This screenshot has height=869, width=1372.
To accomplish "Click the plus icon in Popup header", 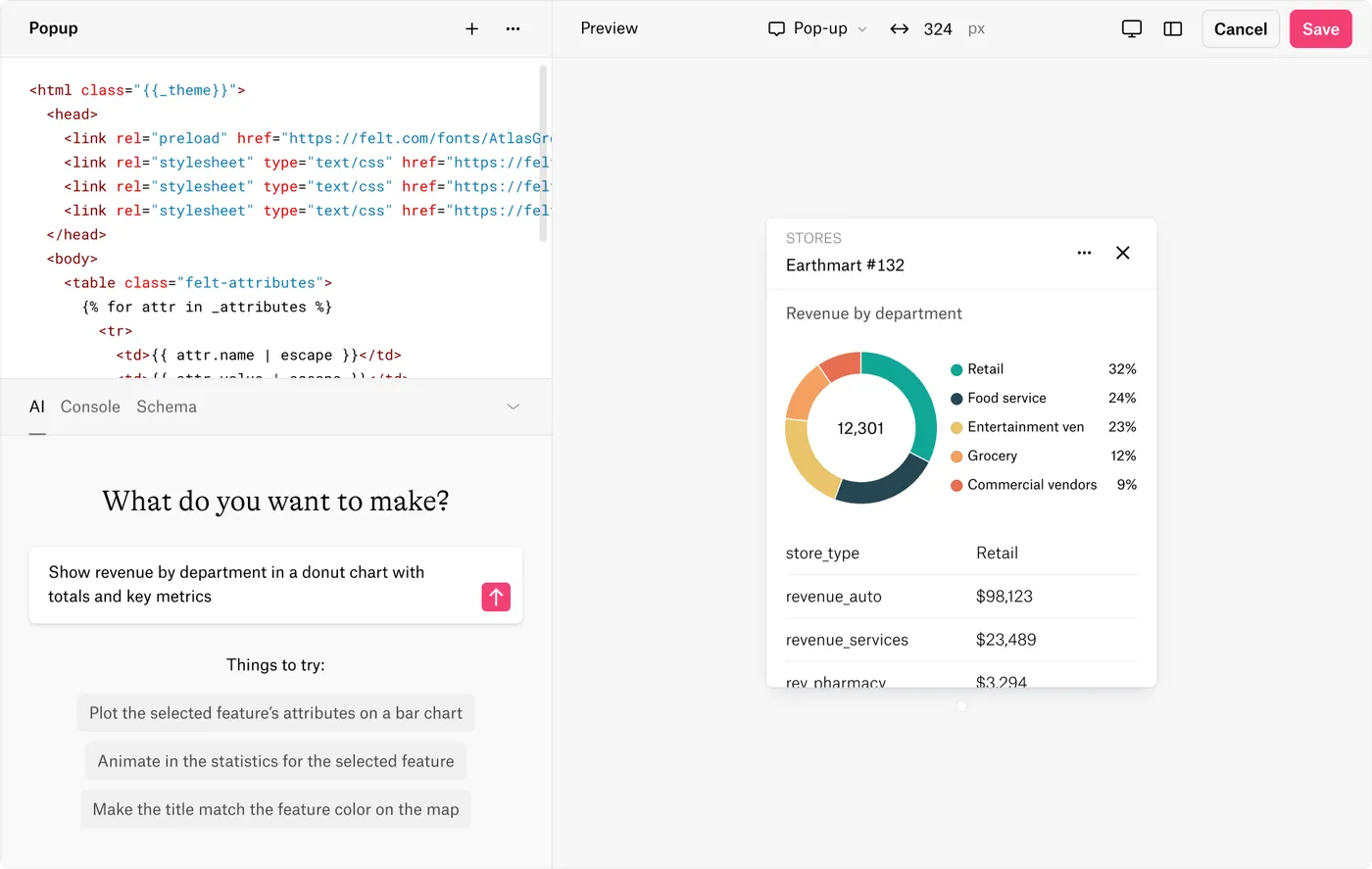I will coord(471,29).
